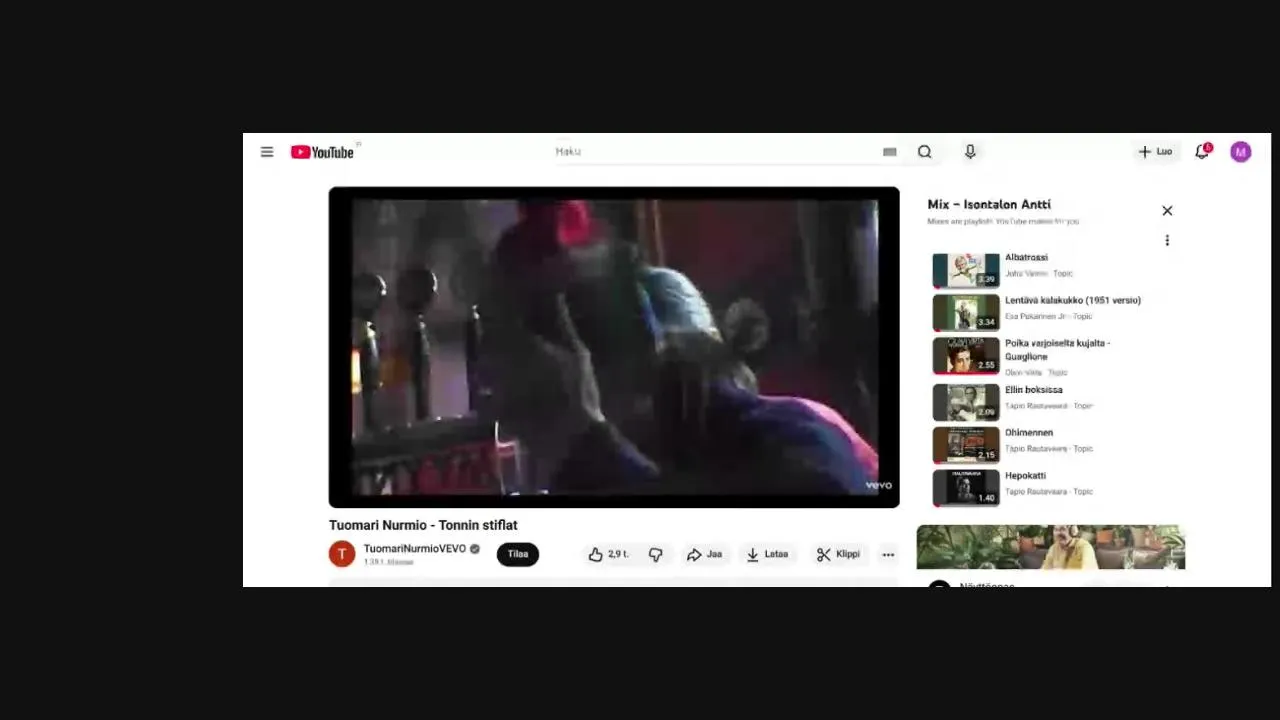Dislike the video with thumbs down
1280x720 pixels.
coord(656,554)
